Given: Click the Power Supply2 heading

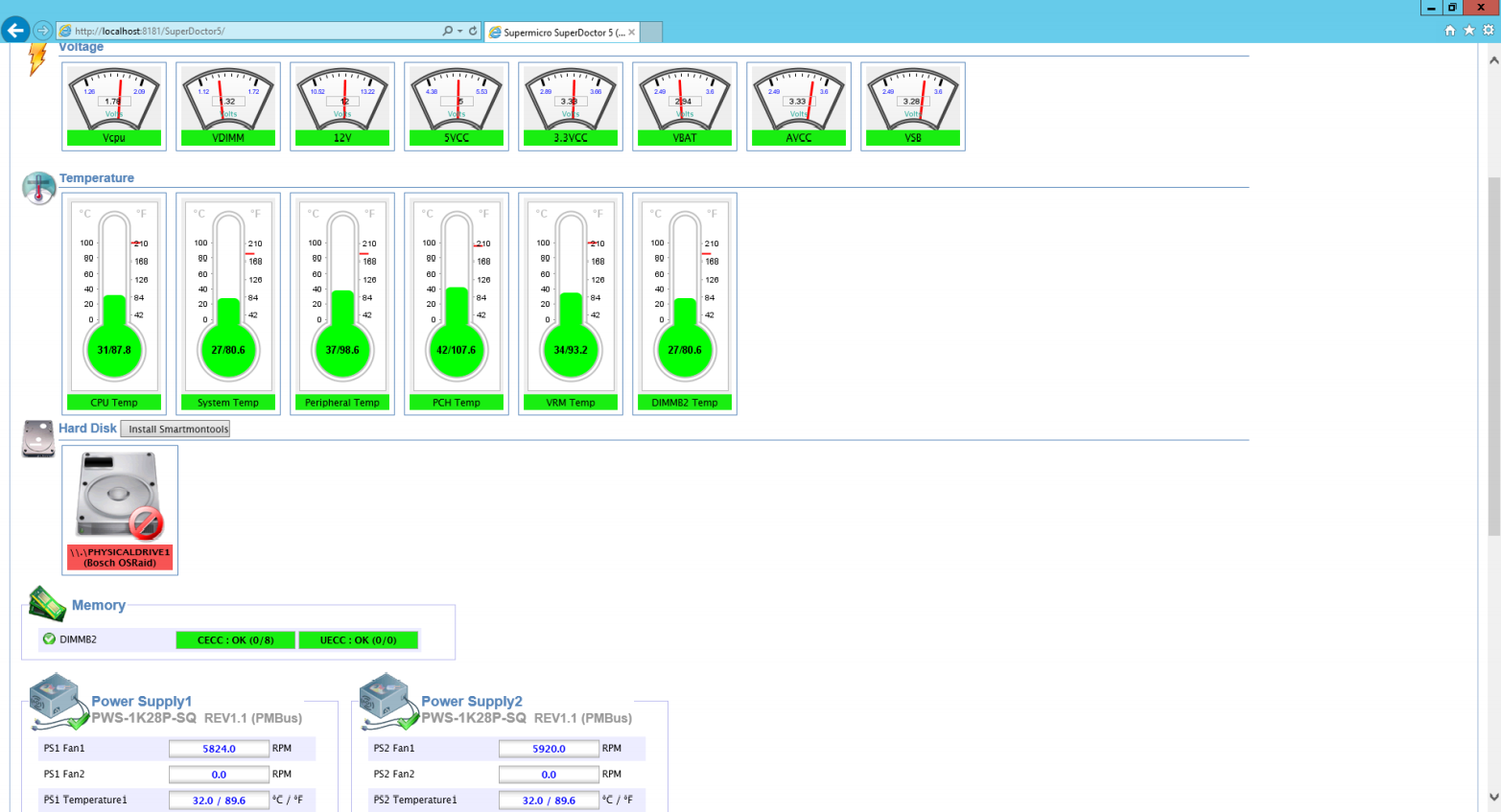Looking at the screenshot, I should pyautogui.click(x=472, y=701).
